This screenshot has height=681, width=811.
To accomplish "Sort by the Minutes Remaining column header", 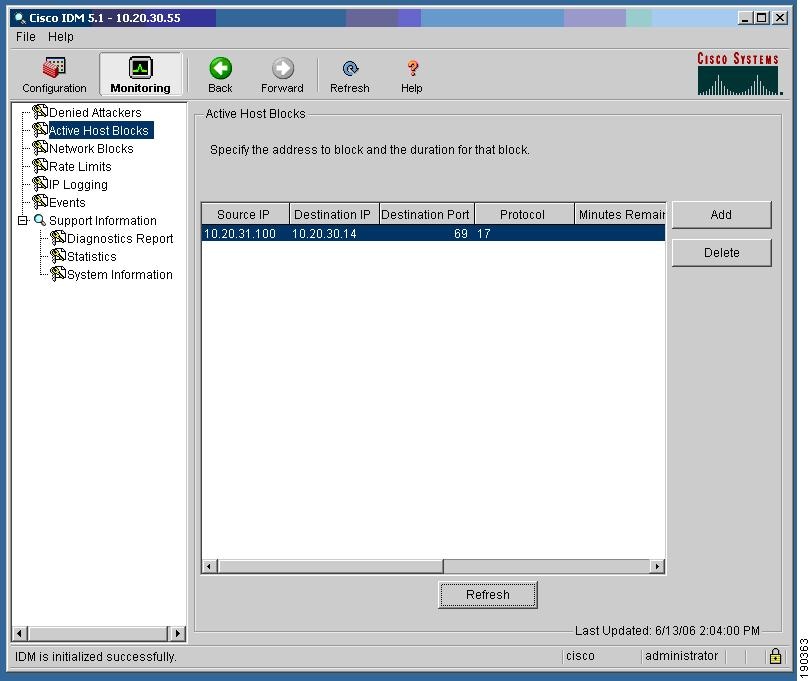I will coord(620,214).
